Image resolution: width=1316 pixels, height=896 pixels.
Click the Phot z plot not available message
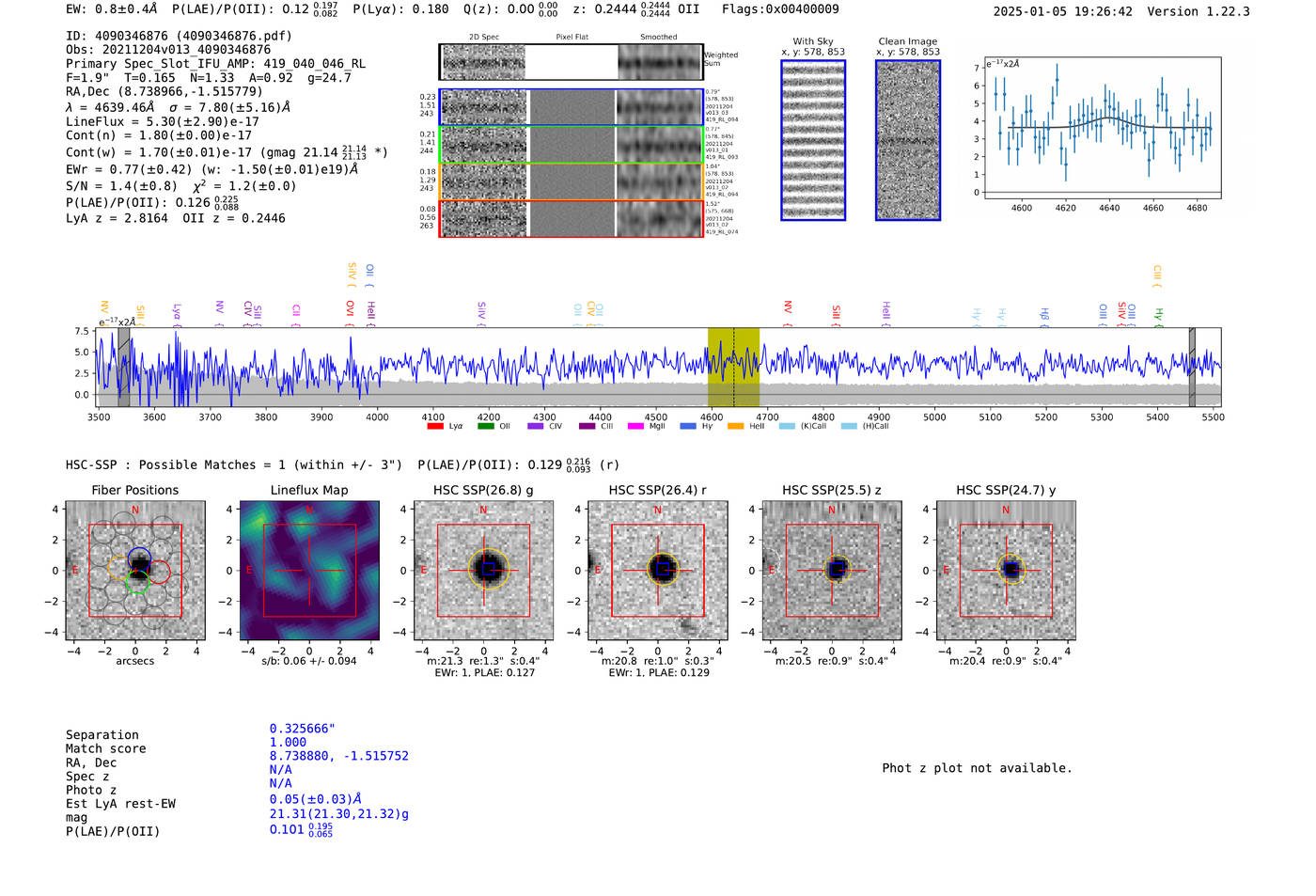977,768
